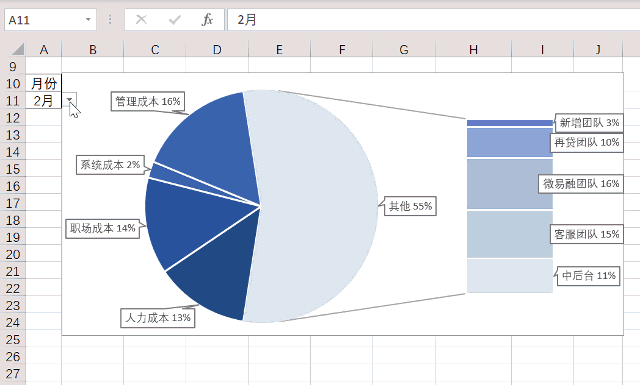The image size is (640, 385).
Task: Select column C header
Action: [155, 49]
